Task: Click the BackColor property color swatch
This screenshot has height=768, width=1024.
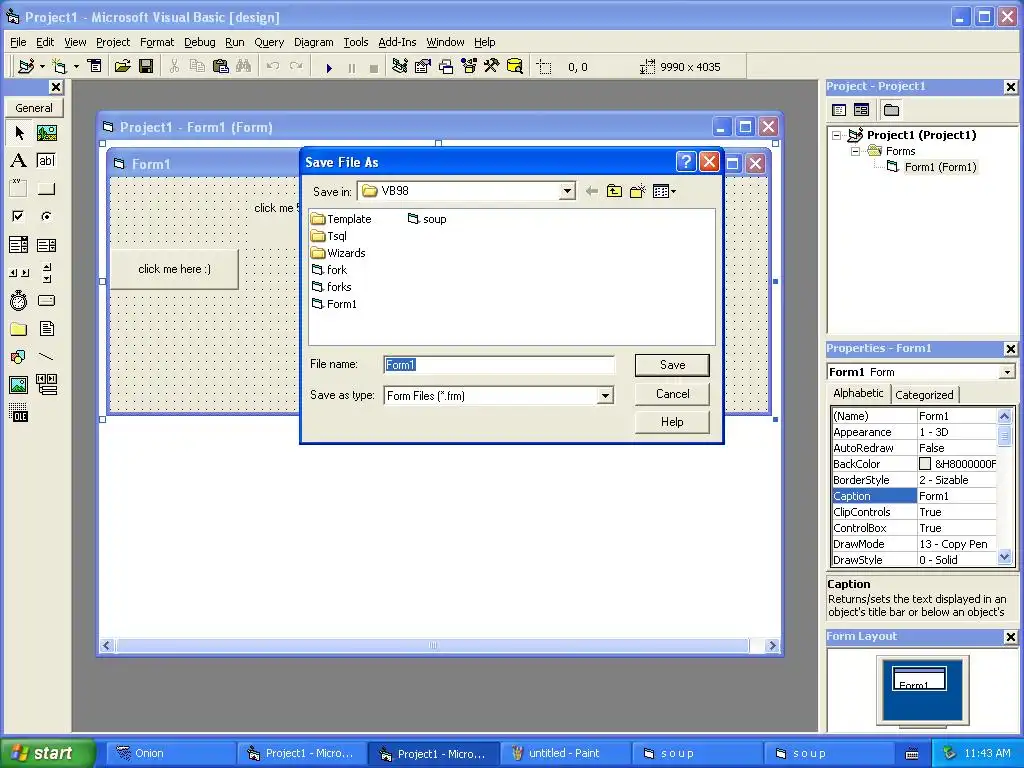Action: pos(925,464)
